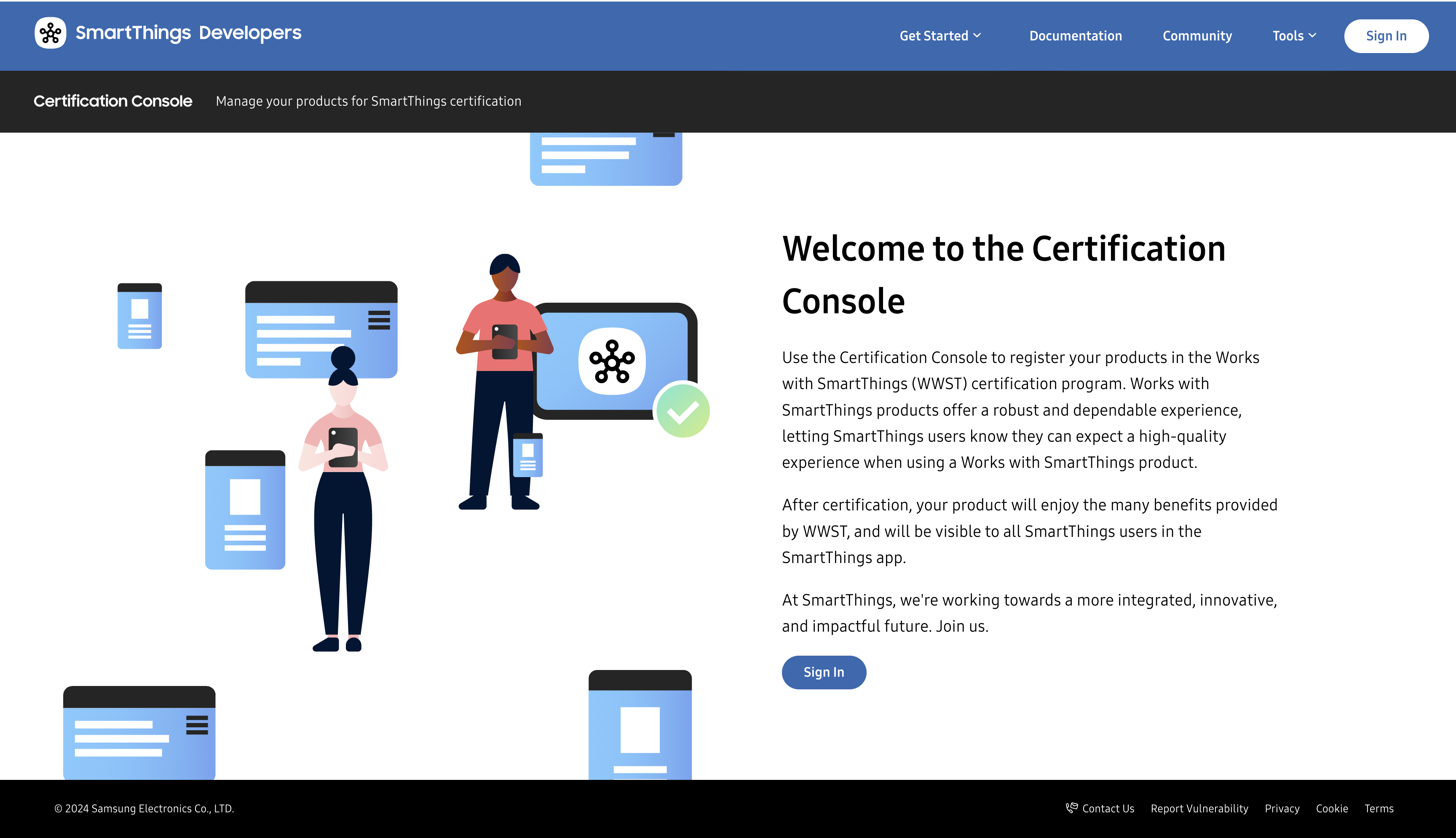Go to the Community page
This screenshot has height=838, width=1456.
tap(1197, 36)
